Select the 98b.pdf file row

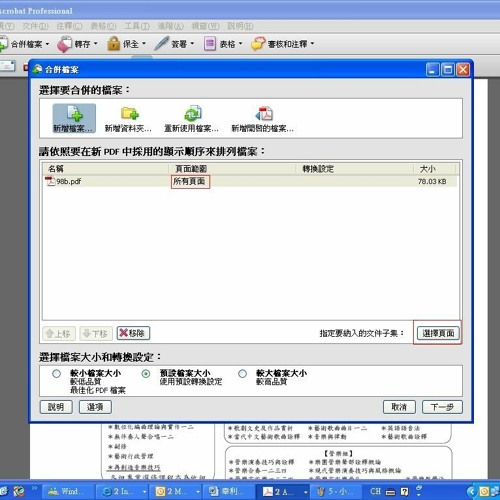[250, 181]
